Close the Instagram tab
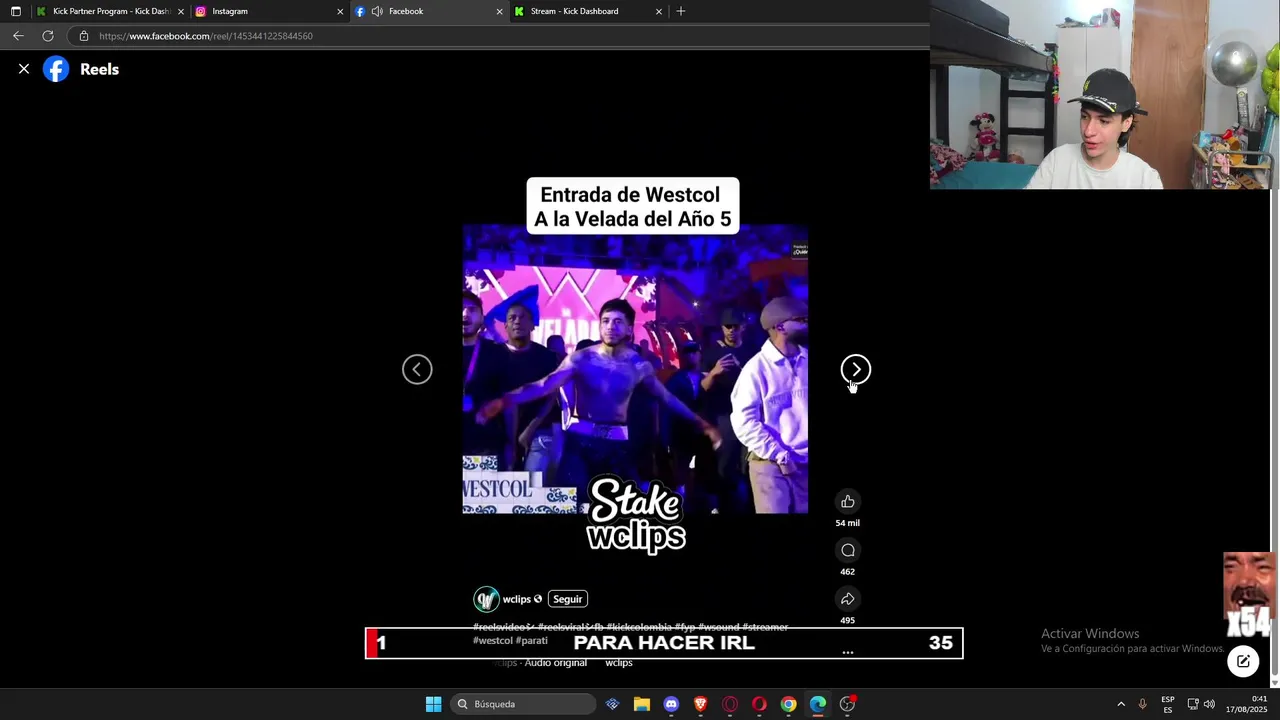1280x720 pixels. [x=340, y=11]
